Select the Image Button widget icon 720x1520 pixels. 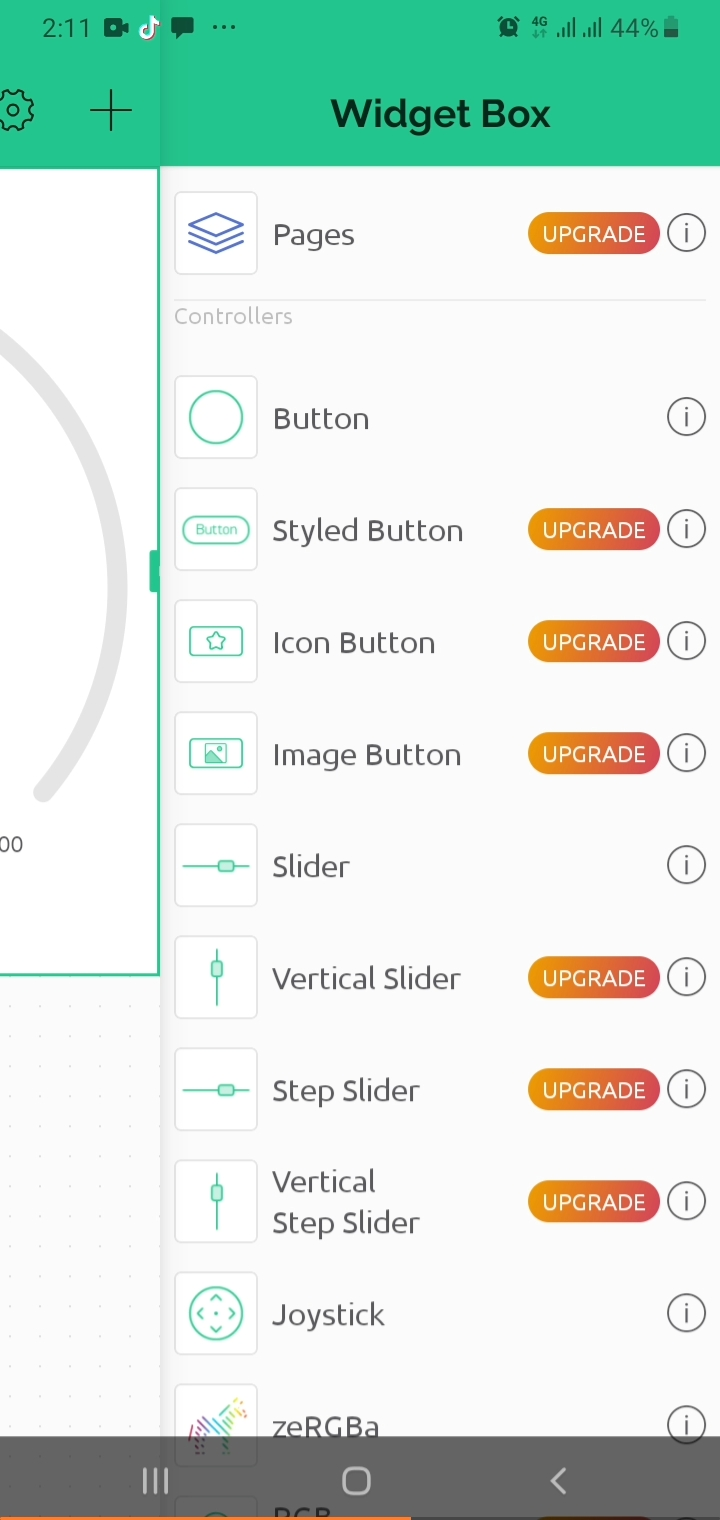tap(216, 753)
